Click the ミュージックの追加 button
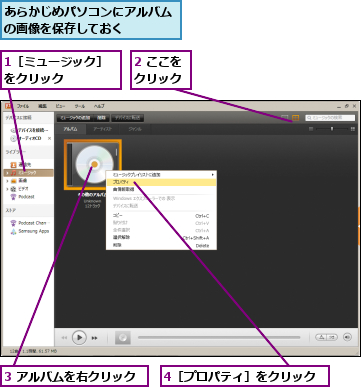The height and width of the screenshot is (387, 361). (75, 118)
